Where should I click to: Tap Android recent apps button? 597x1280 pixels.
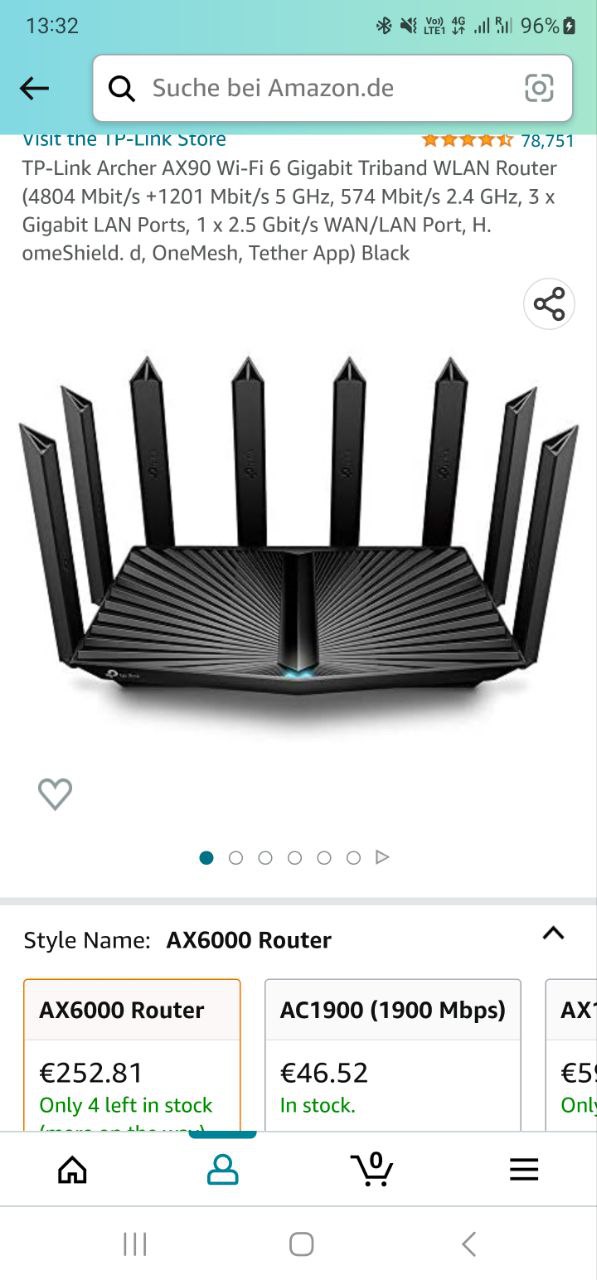tap(134, 1244)
